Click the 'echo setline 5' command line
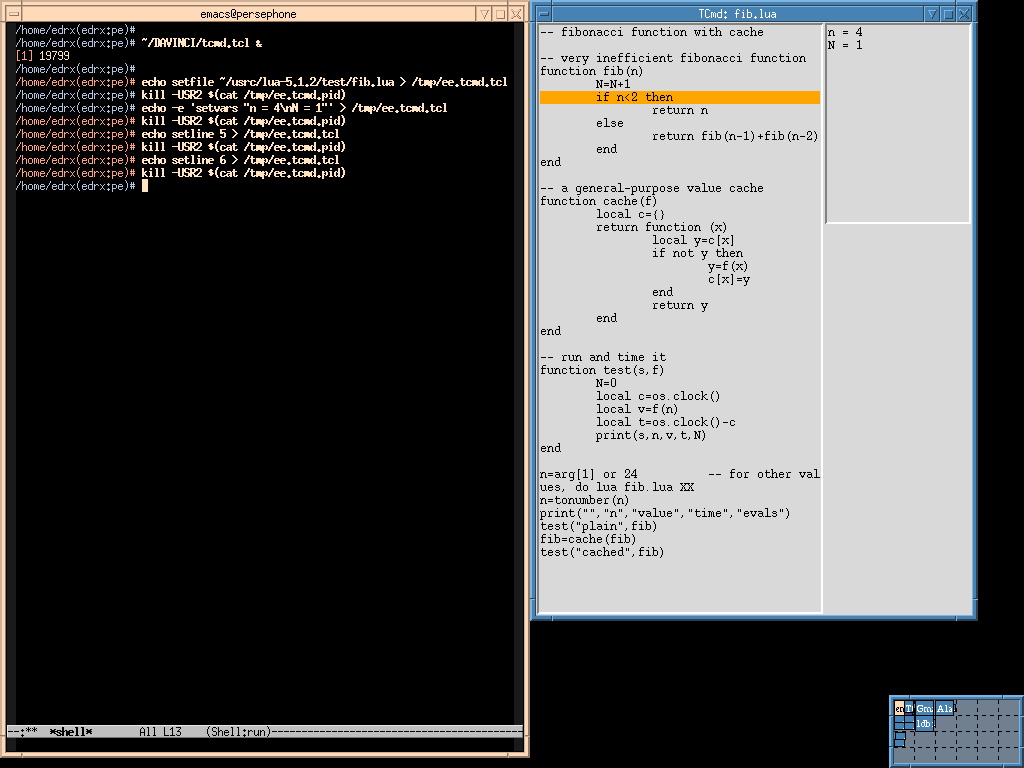 point(240,135)
